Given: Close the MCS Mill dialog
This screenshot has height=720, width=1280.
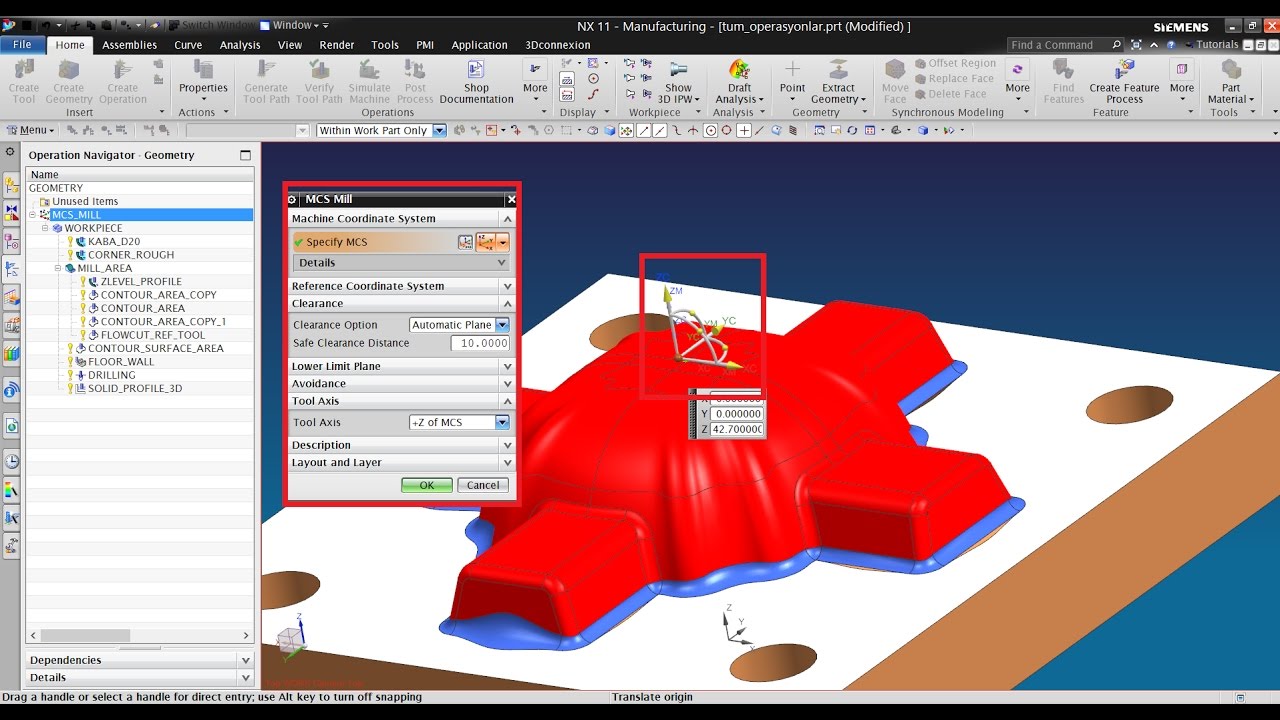Looking at the screenshot, I should tap(511, 200).
